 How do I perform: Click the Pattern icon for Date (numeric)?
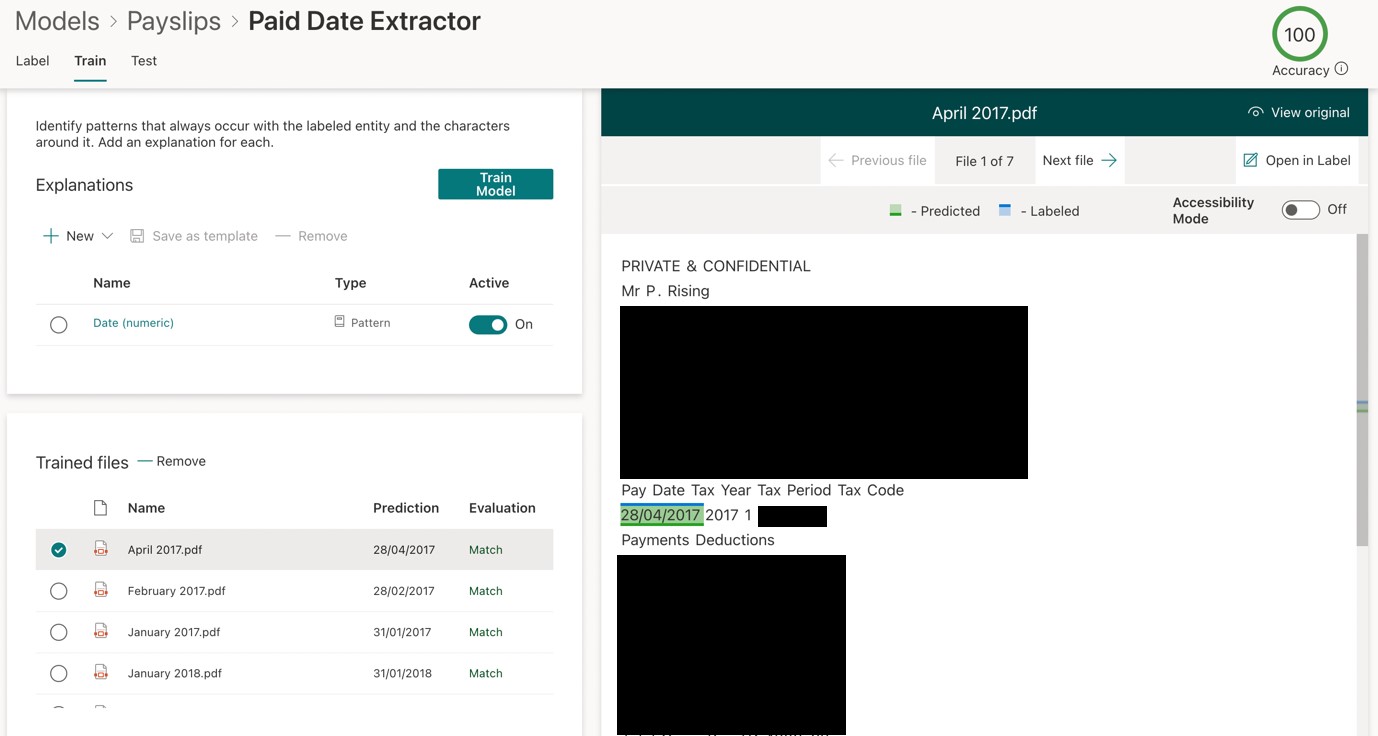click(x=338, y=322)
